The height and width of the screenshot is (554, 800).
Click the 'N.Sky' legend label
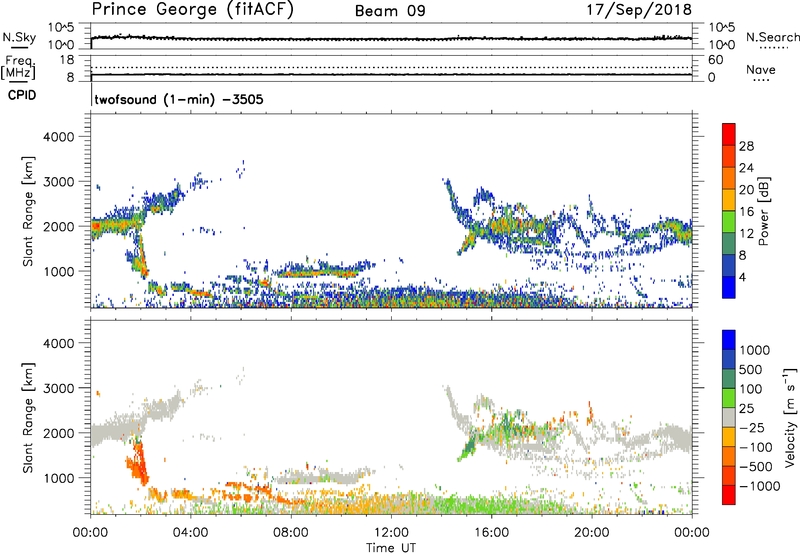click(x=19, y=37)
